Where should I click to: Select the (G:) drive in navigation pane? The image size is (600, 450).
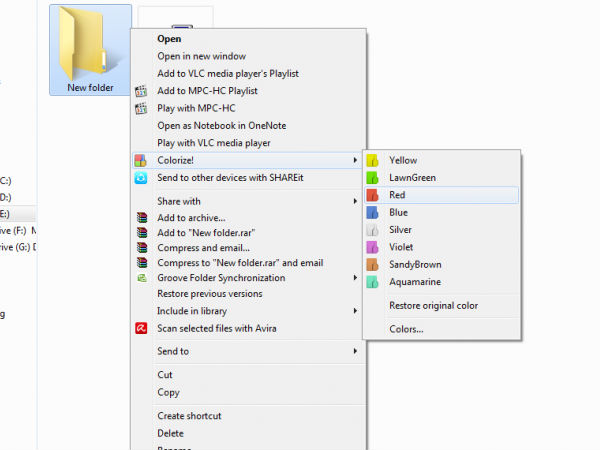18,247
